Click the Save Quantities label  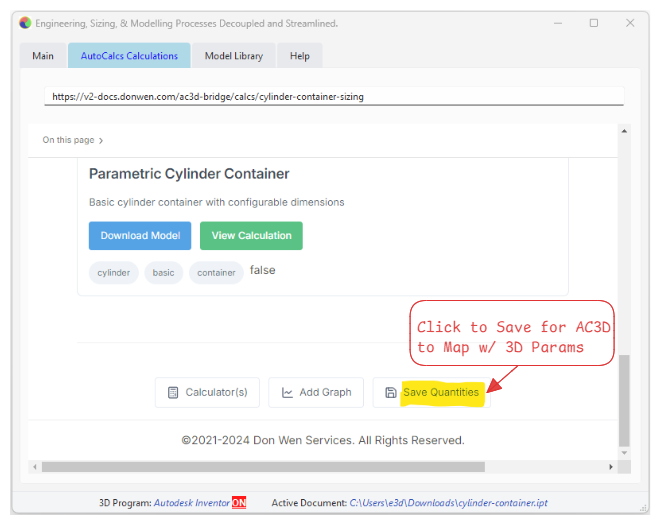click(x=441, y=392)
